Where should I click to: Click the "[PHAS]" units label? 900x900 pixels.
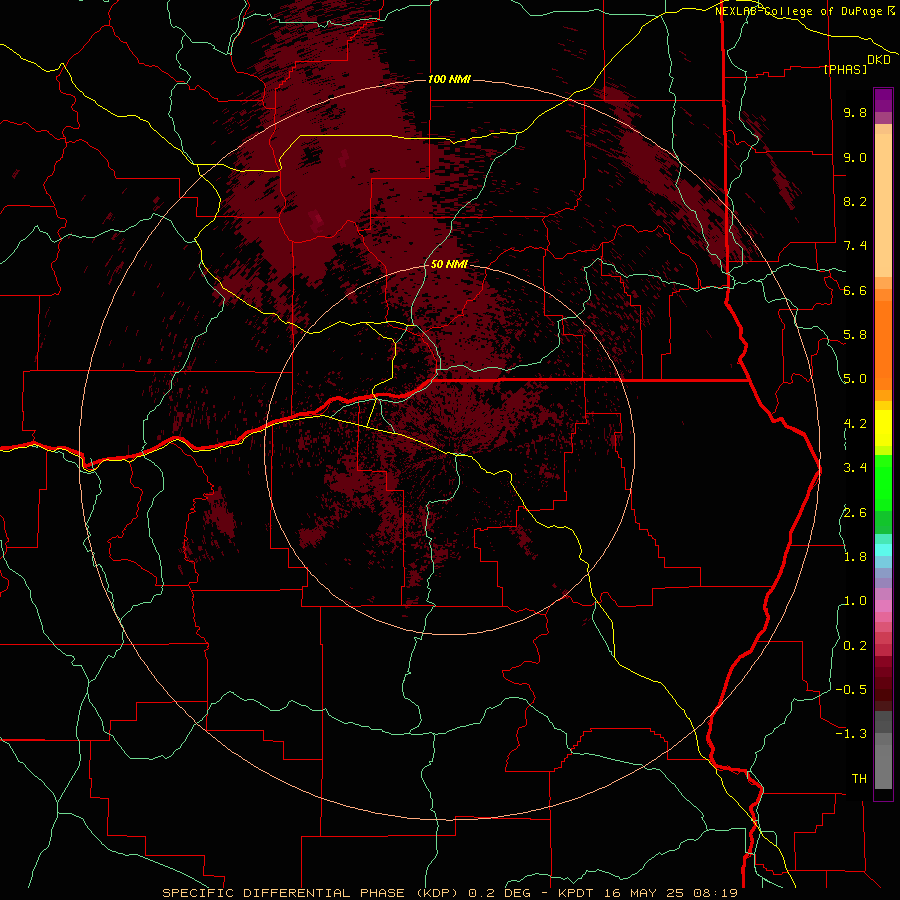tap(845, 69)
